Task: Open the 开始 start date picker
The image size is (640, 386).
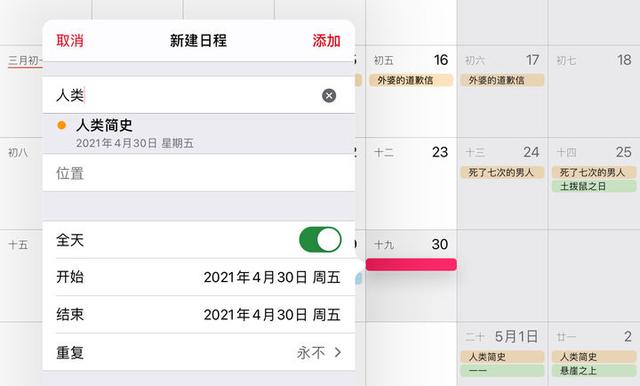Action: coord(199,277)
